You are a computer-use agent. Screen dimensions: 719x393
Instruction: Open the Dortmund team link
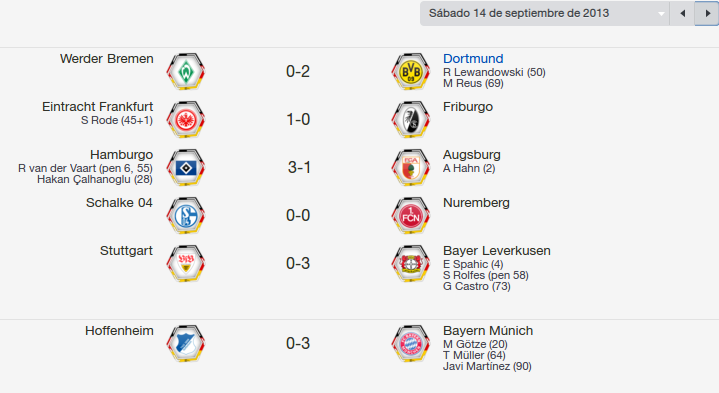click(x=473, y=59)
